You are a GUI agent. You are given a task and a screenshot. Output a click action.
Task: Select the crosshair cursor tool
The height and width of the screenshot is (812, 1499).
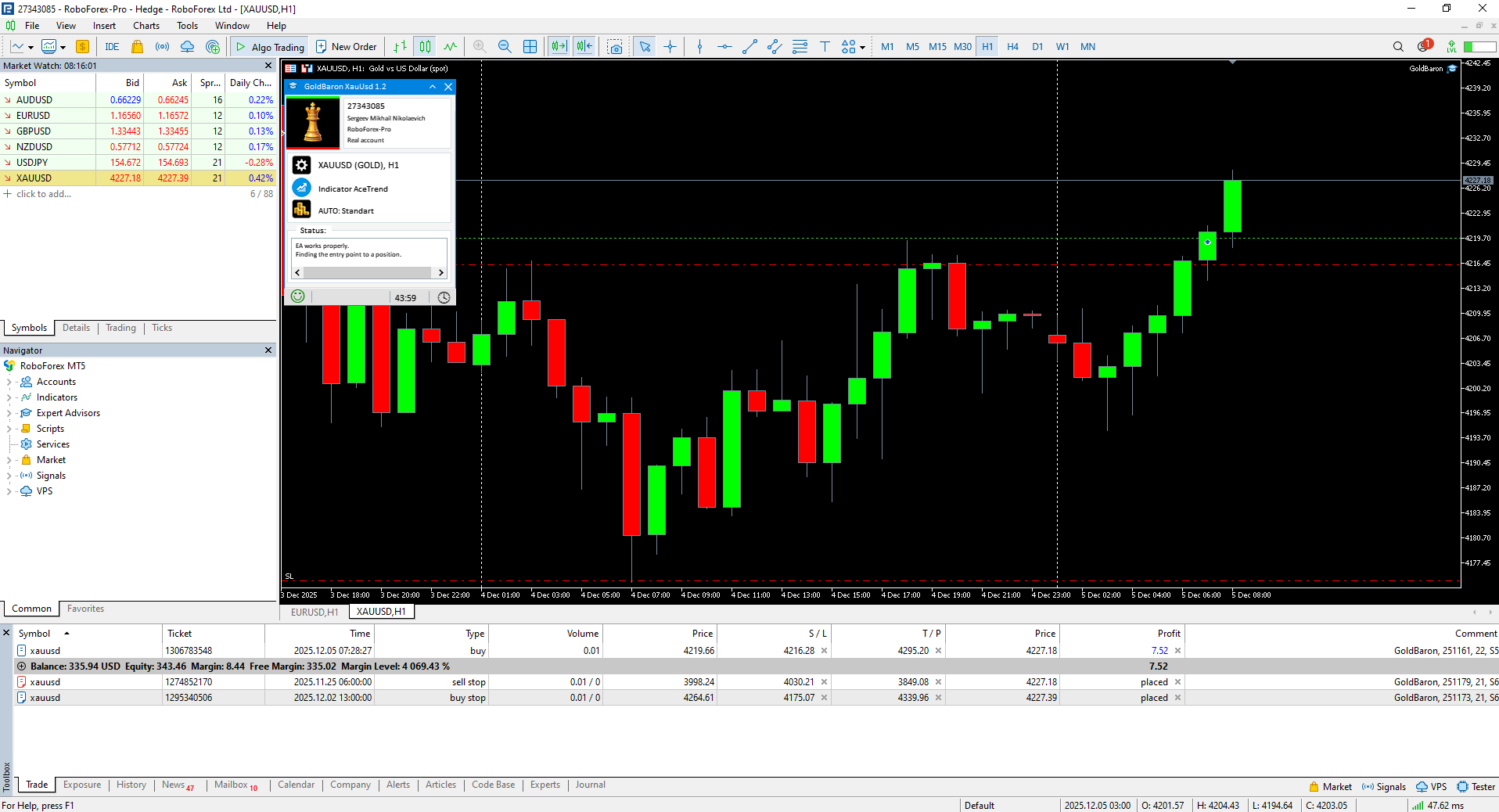point(670,47)
